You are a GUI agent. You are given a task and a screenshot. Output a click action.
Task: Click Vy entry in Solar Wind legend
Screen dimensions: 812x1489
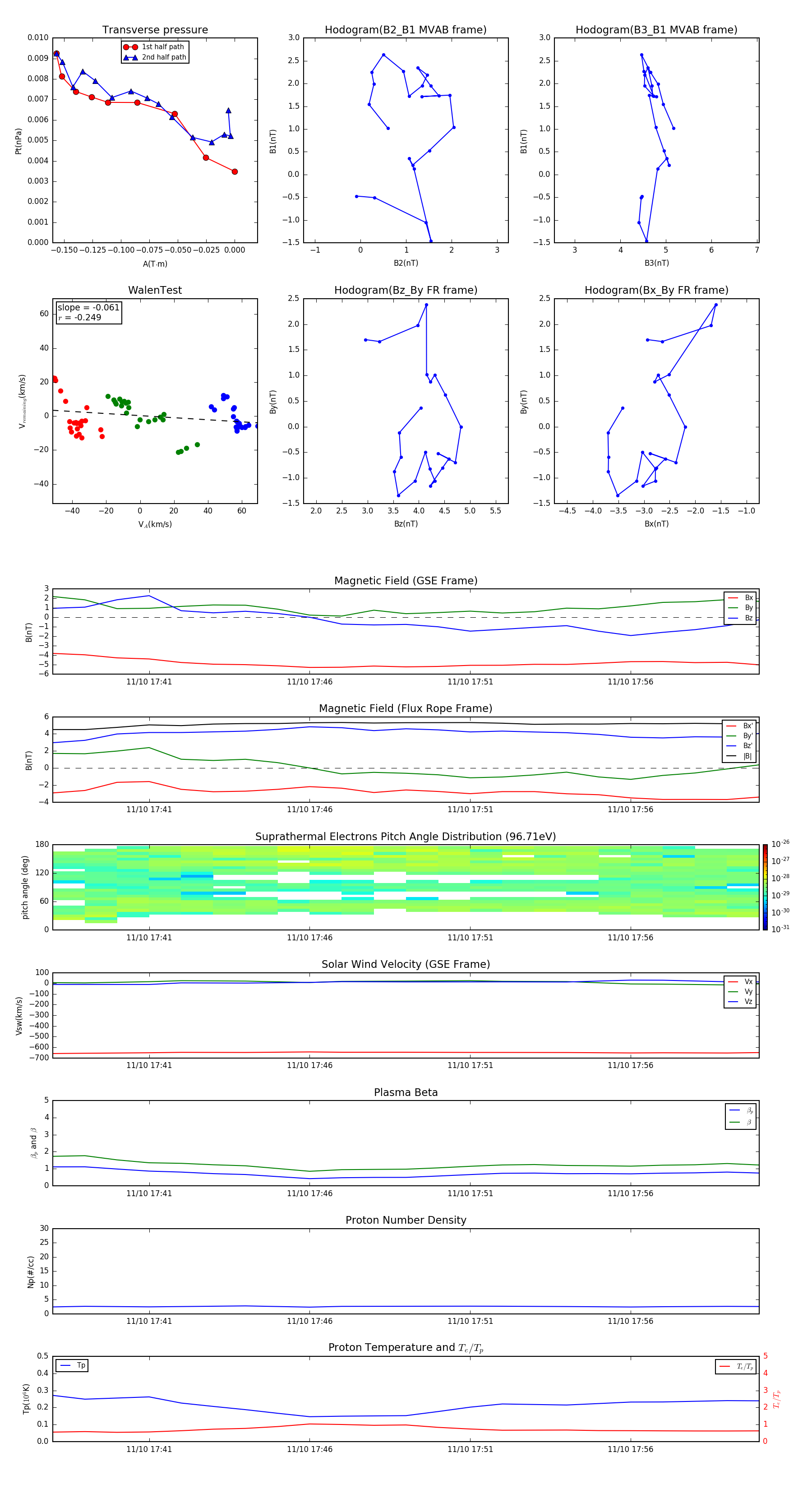click(x=740, y=991)
